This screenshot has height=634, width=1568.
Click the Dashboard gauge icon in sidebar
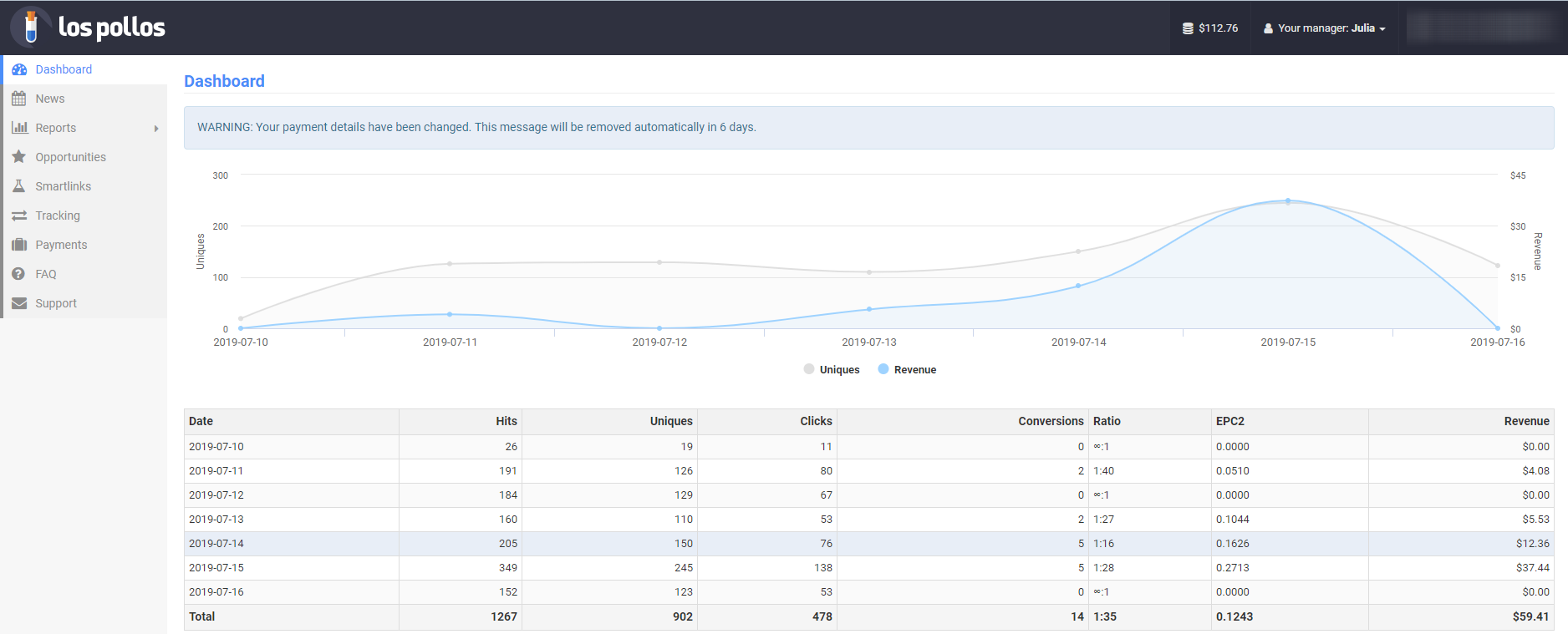tap(19, 69)
